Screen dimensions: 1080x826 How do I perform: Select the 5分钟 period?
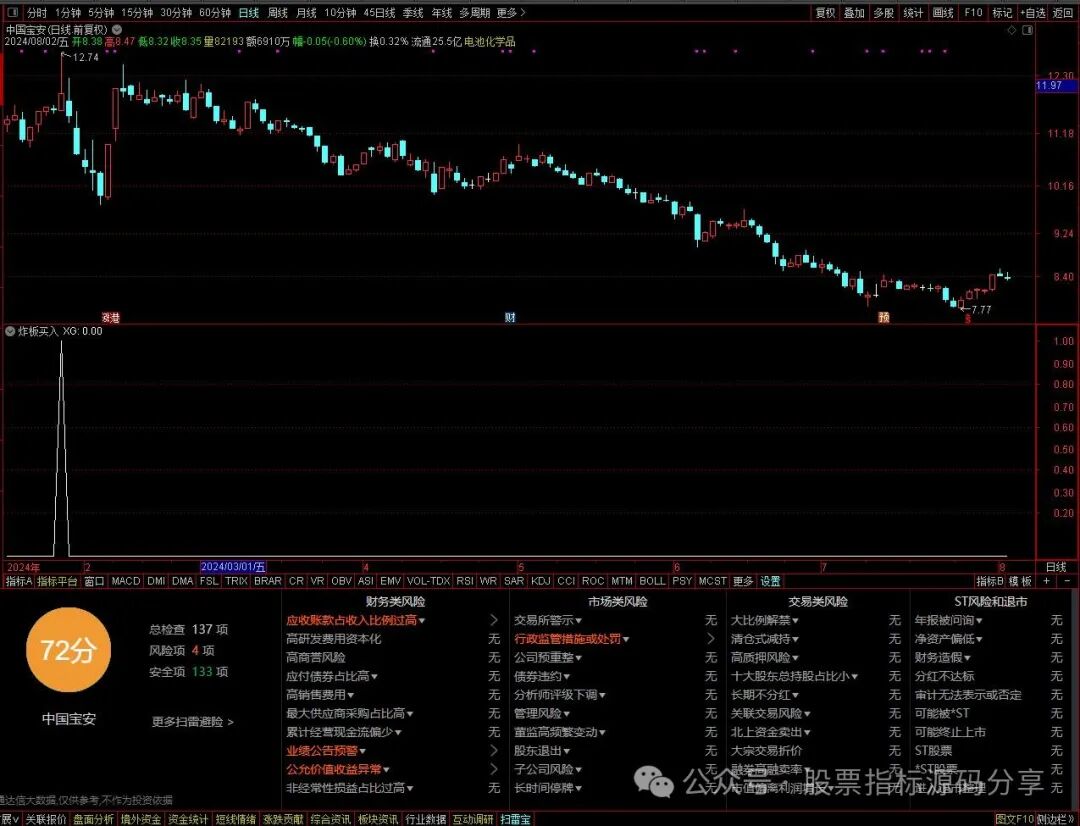(x=101, y=12)
